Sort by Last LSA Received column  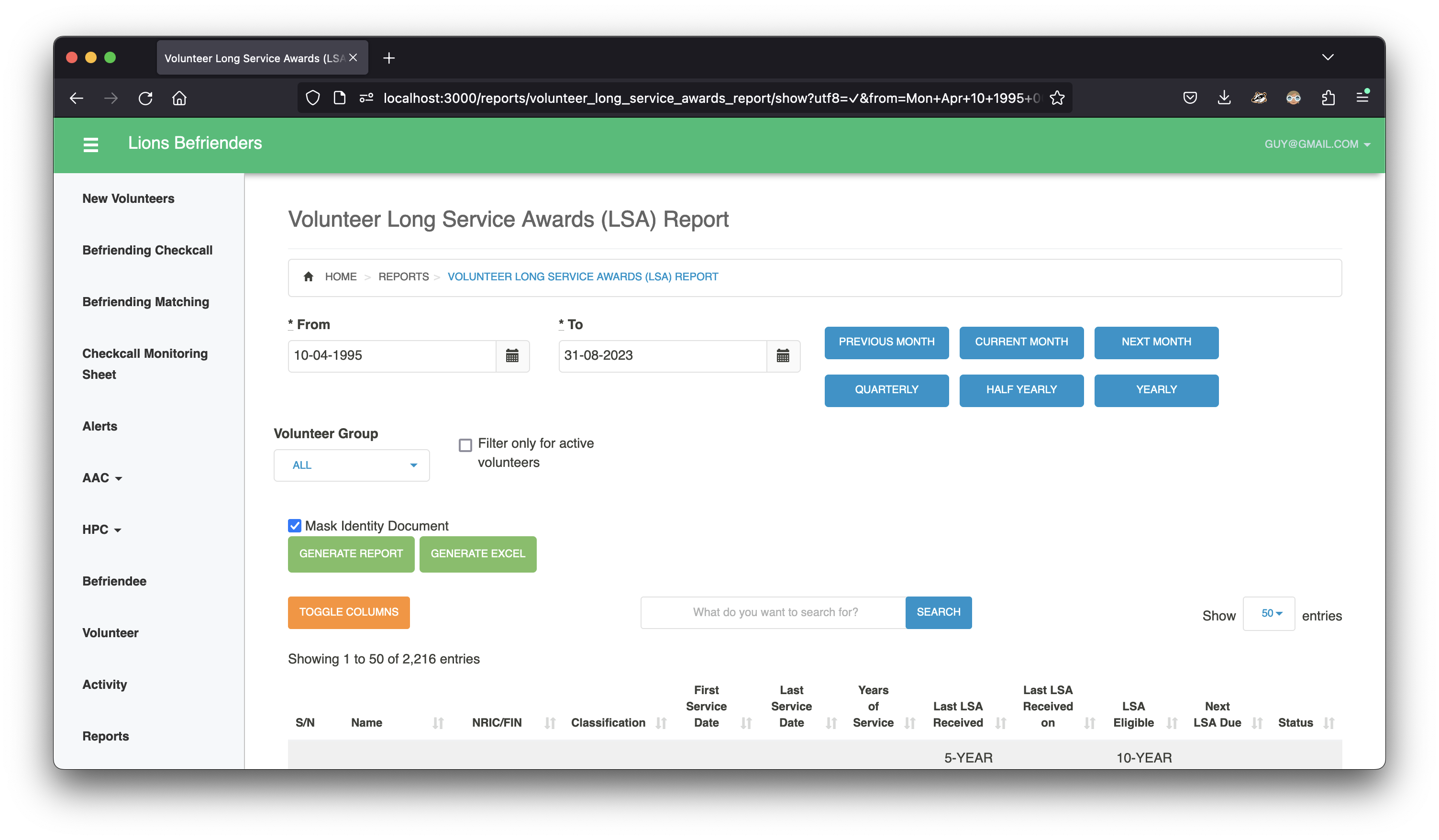coord(1000,723)
